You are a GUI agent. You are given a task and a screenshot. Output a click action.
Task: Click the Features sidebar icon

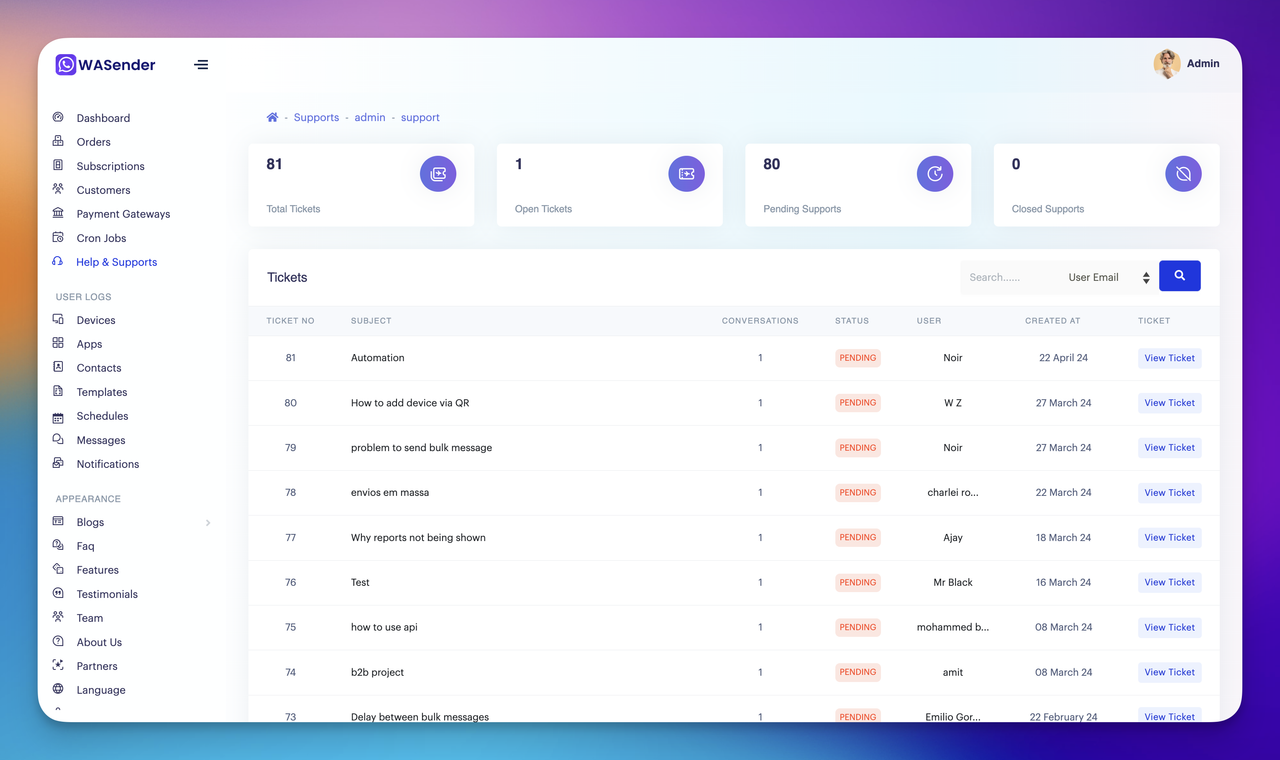[x=58, y=569]
